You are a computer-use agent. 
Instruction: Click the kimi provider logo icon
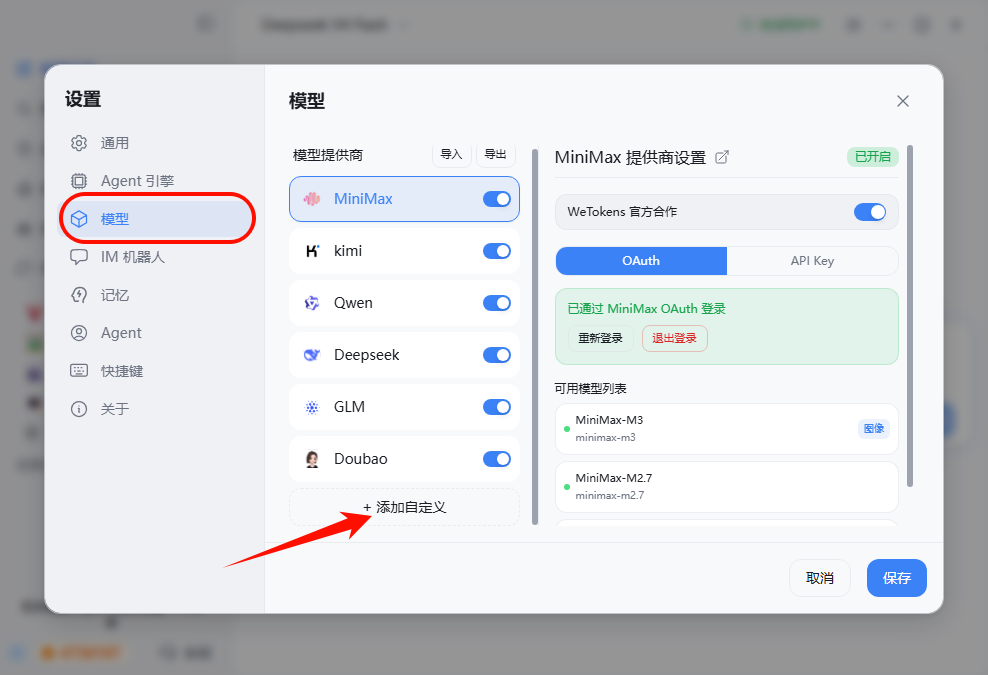pyautogui.click(x=312, y=251)
